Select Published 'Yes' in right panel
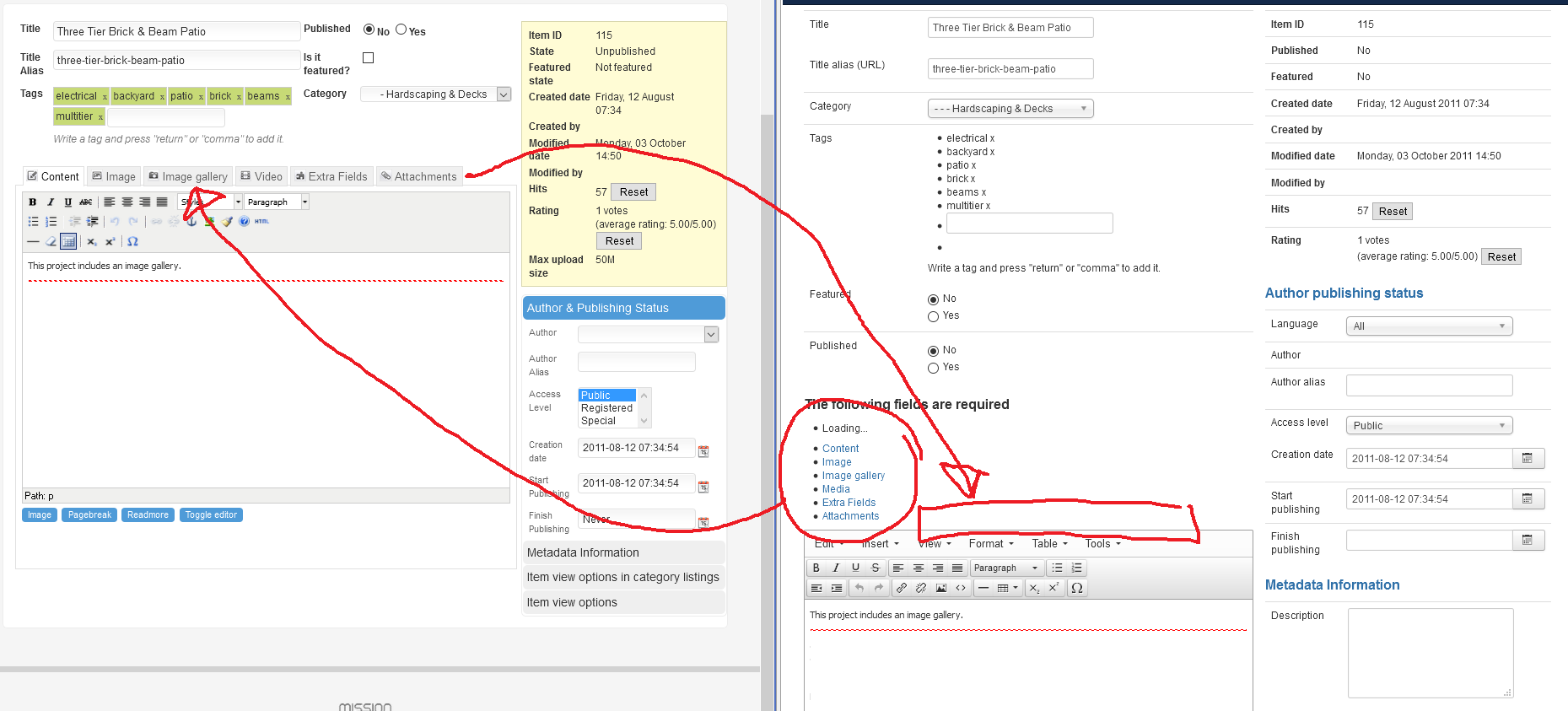 point(933,368)
